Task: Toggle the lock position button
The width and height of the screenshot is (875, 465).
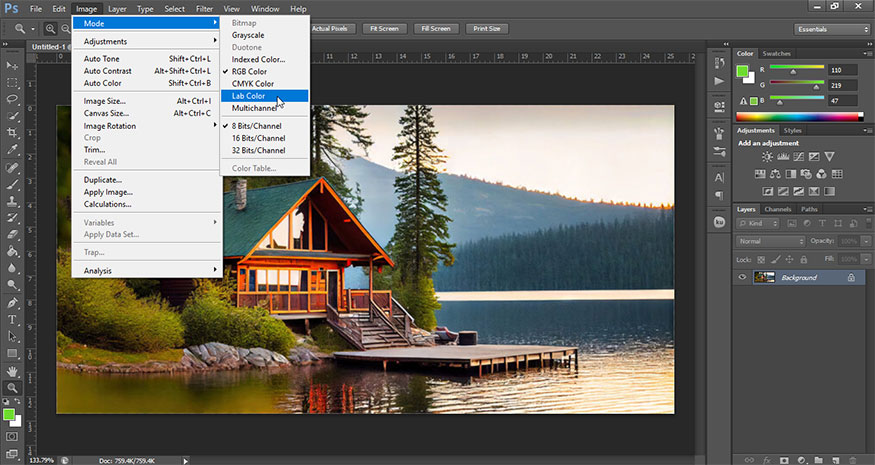Action: 791,258
